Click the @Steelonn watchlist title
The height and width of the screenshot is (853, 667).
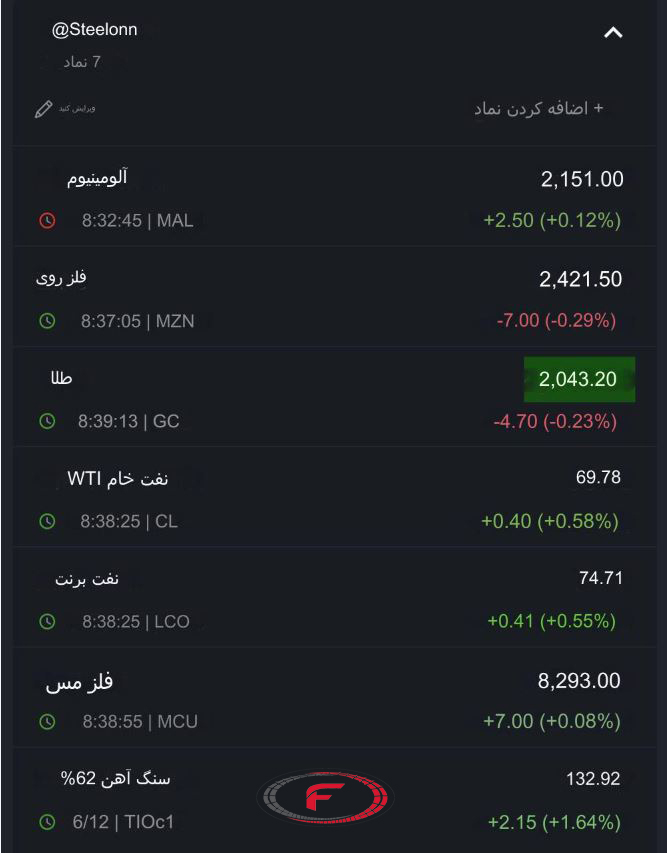tap(94, 29)
